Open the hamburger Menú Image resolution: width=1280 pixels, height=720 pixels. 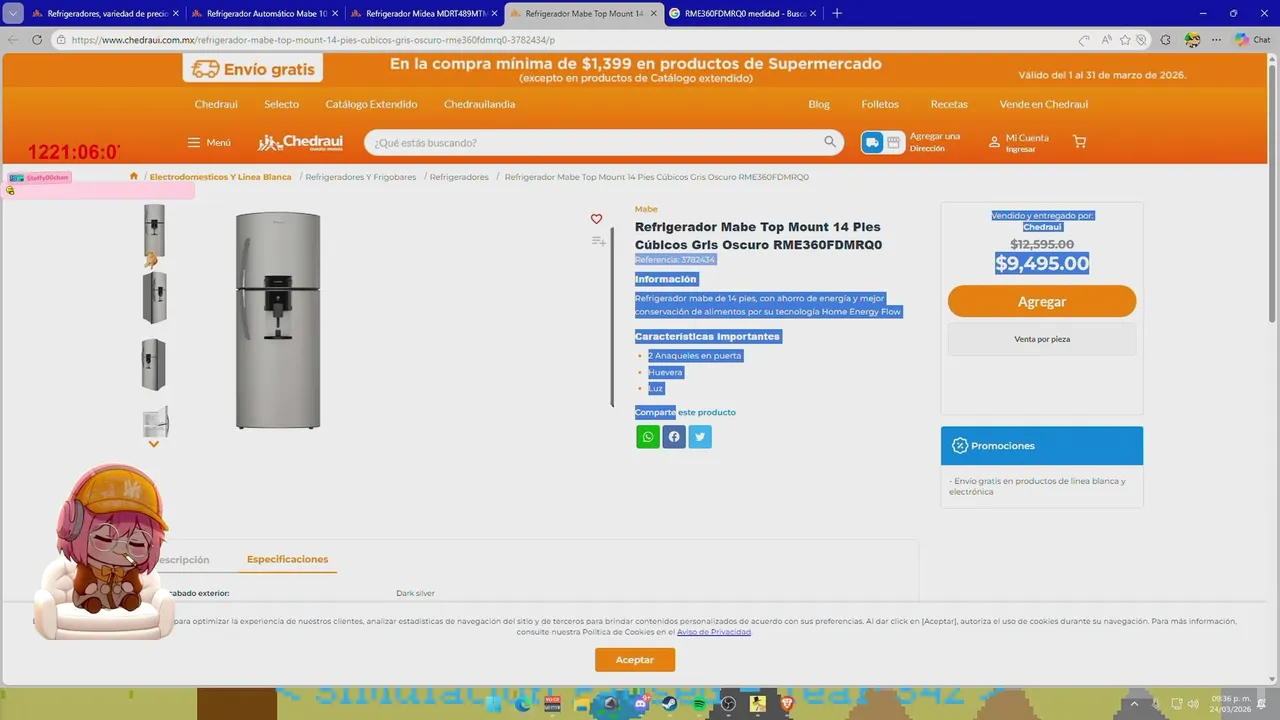click(x=209, y=142)
